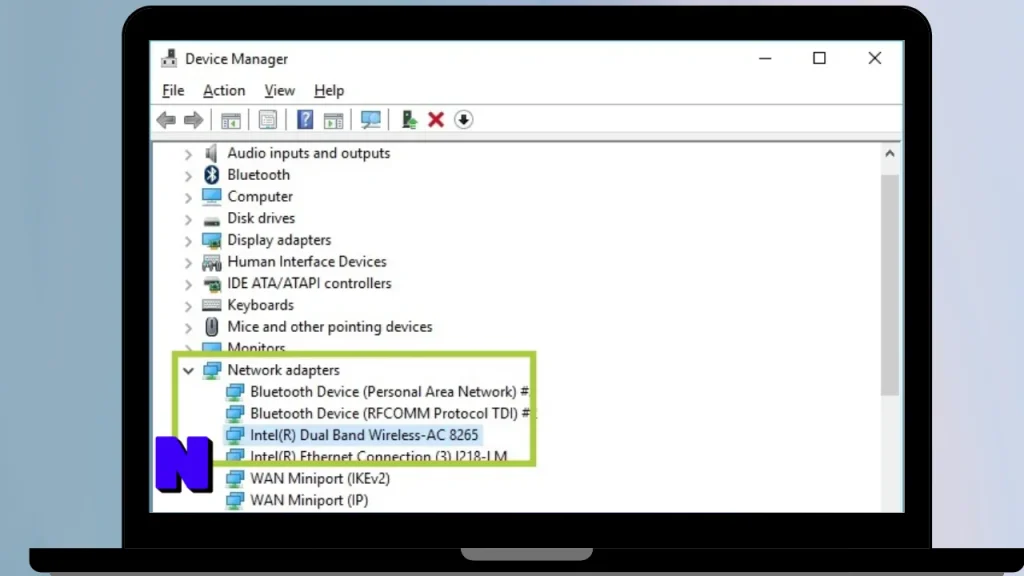Click the Human Interface Devices icon

point(211,262)
